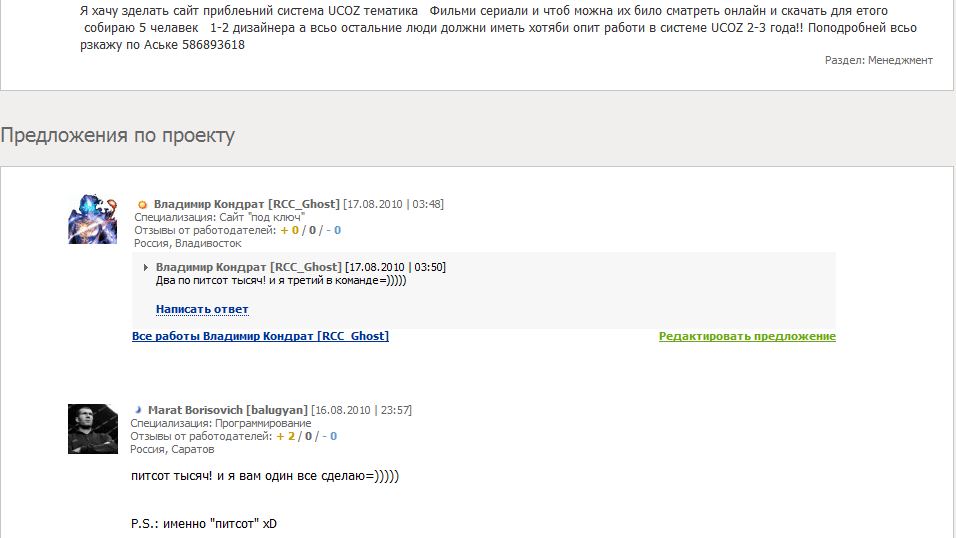Image resolution: width=956 pixels, height=538 pixels.
Task: Click negative reviews count -0 for Владимир
Action: (334, 230)
